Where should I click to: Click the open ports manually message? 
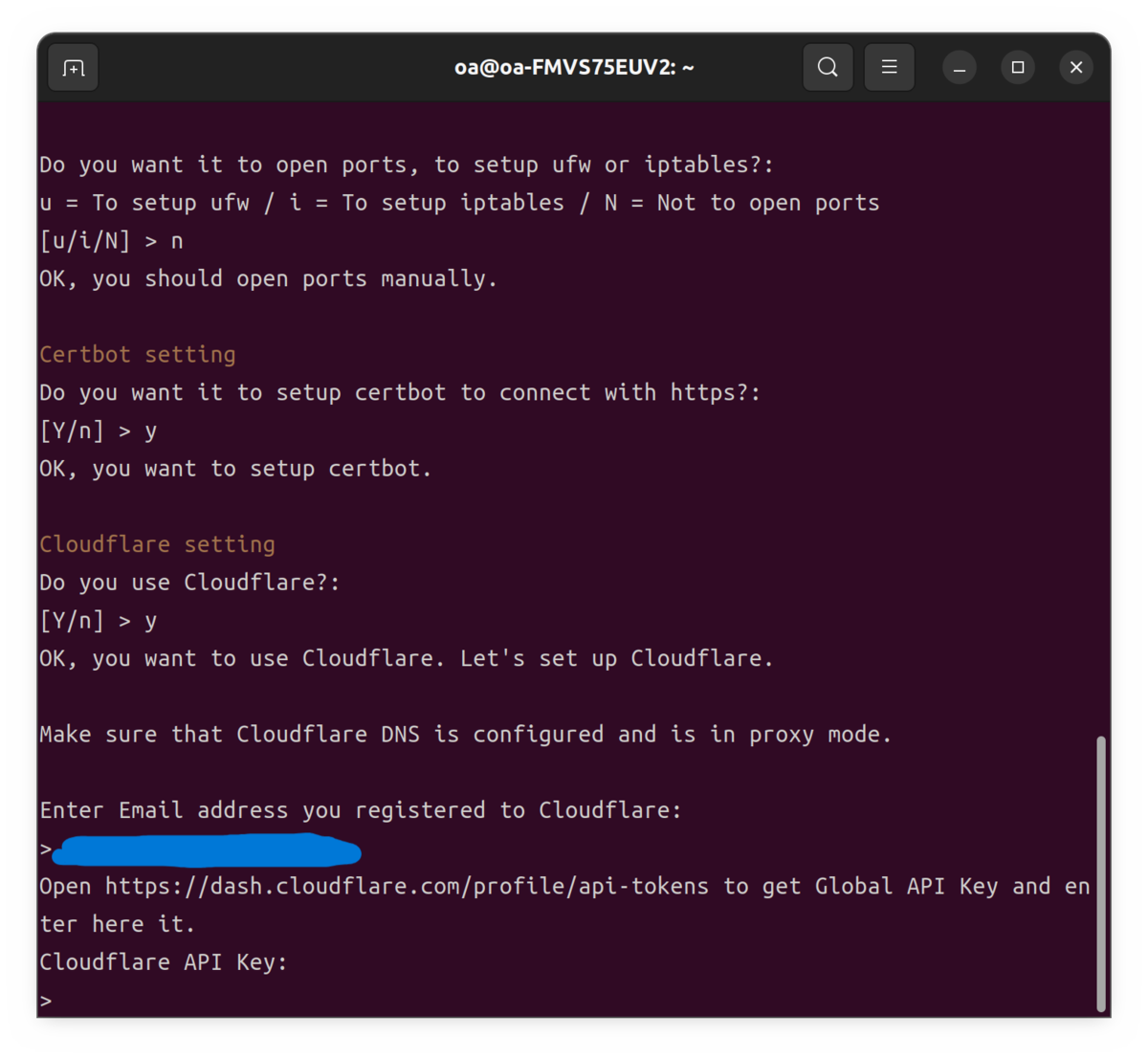pyautogui.click(x=266, y=278)
